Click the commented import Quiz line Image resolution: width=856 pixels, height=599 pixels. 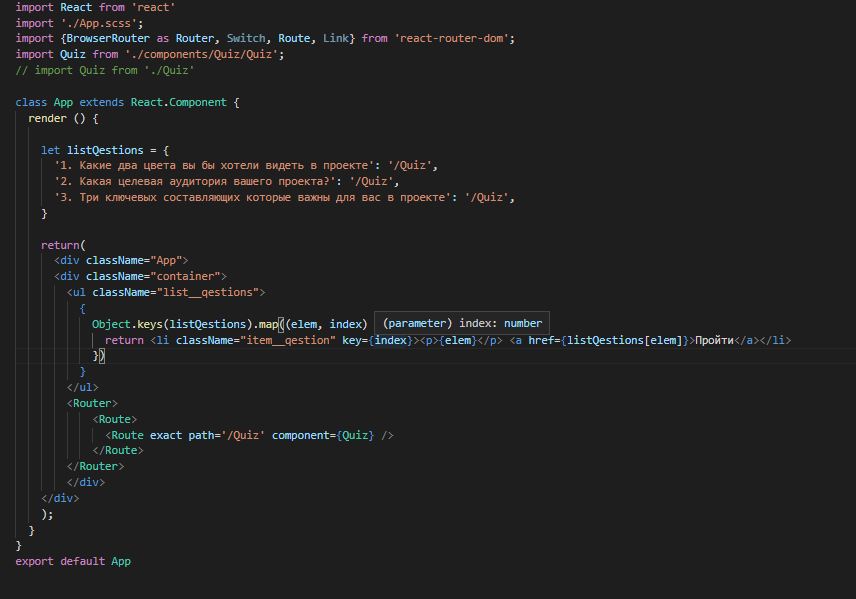pyautogui.click(x=105, y=70)
